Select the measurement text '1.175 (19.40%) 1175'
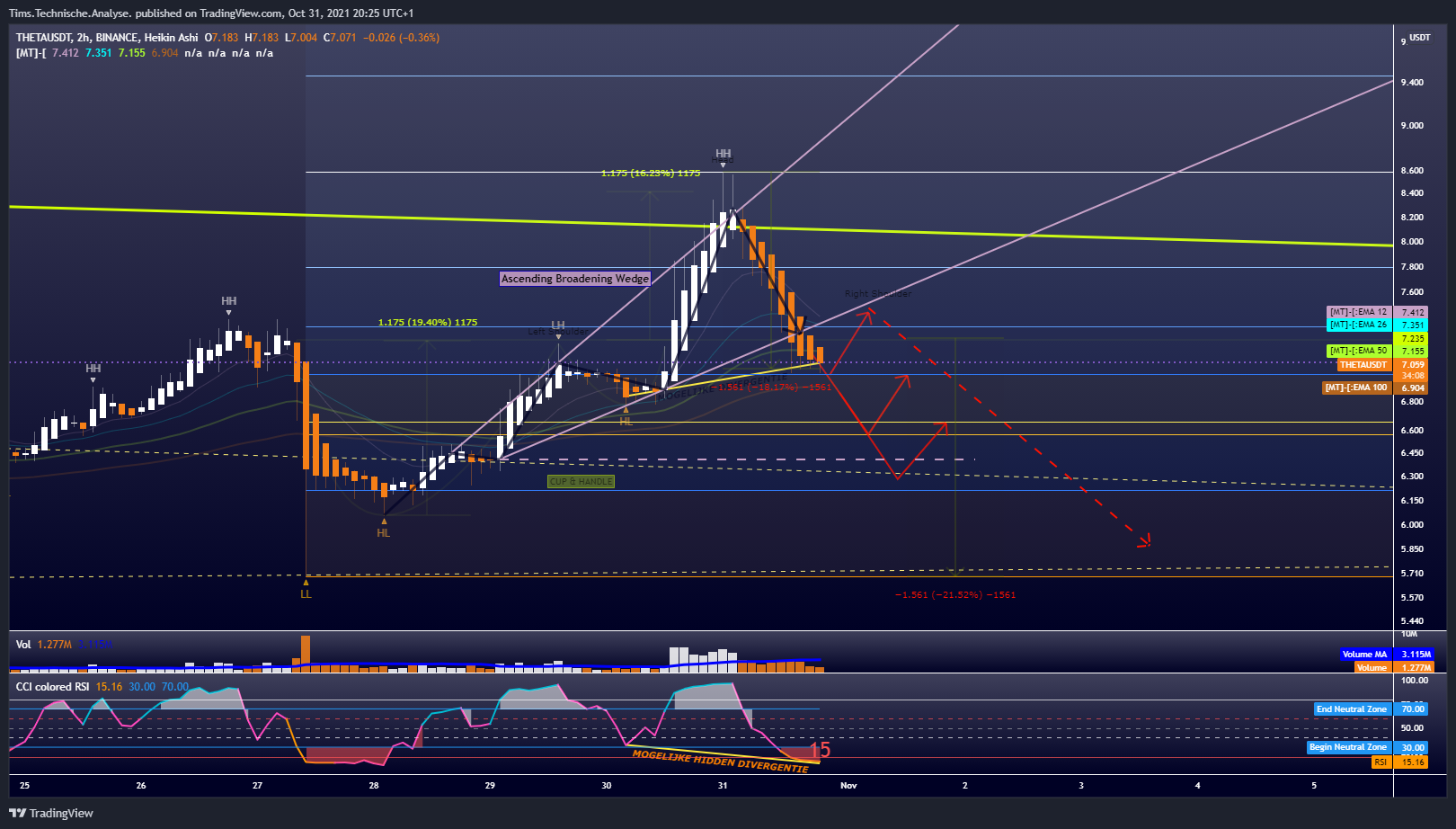The width and height of the screenshot is (1456, 829). pos(428,323)
